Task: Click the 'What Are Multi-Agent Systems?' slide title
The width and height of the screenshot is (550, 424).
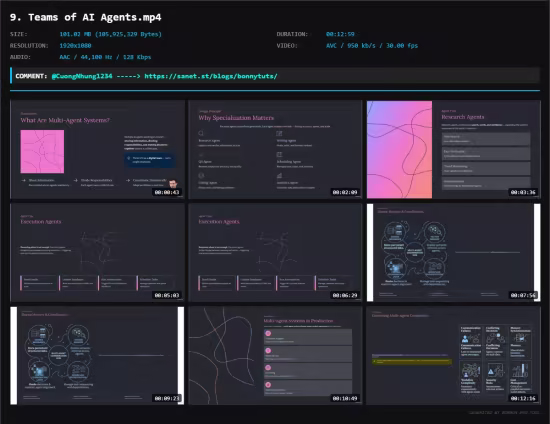Action: coord(65,120)
